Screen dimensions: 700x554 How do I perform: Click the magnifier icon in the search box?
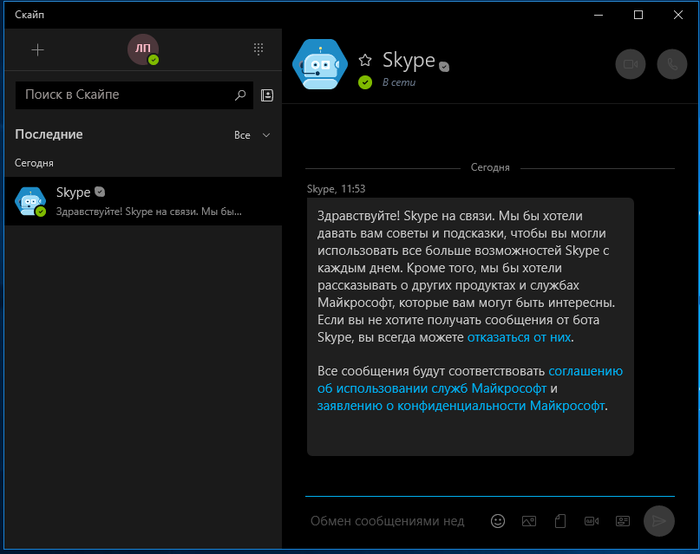[240, 95]
